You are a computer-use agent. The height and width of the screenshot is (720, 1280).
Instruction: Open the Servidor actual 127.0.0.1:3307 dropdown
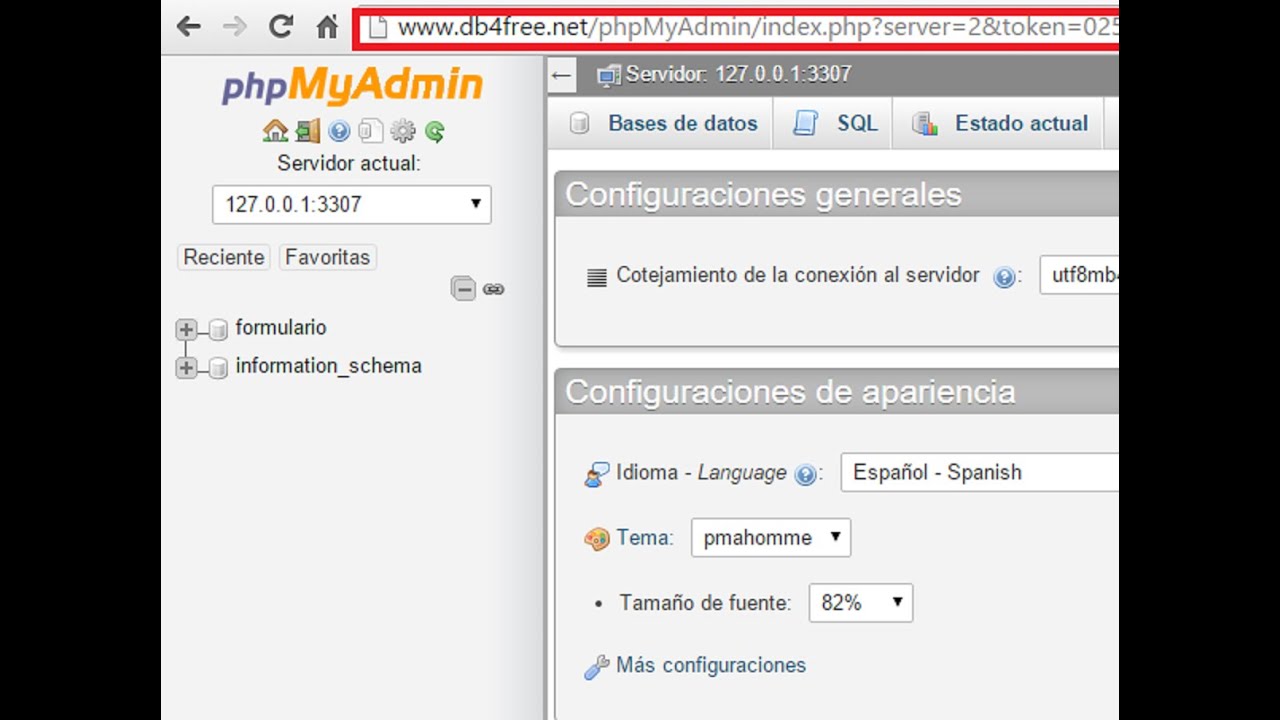tap(351, 204)
